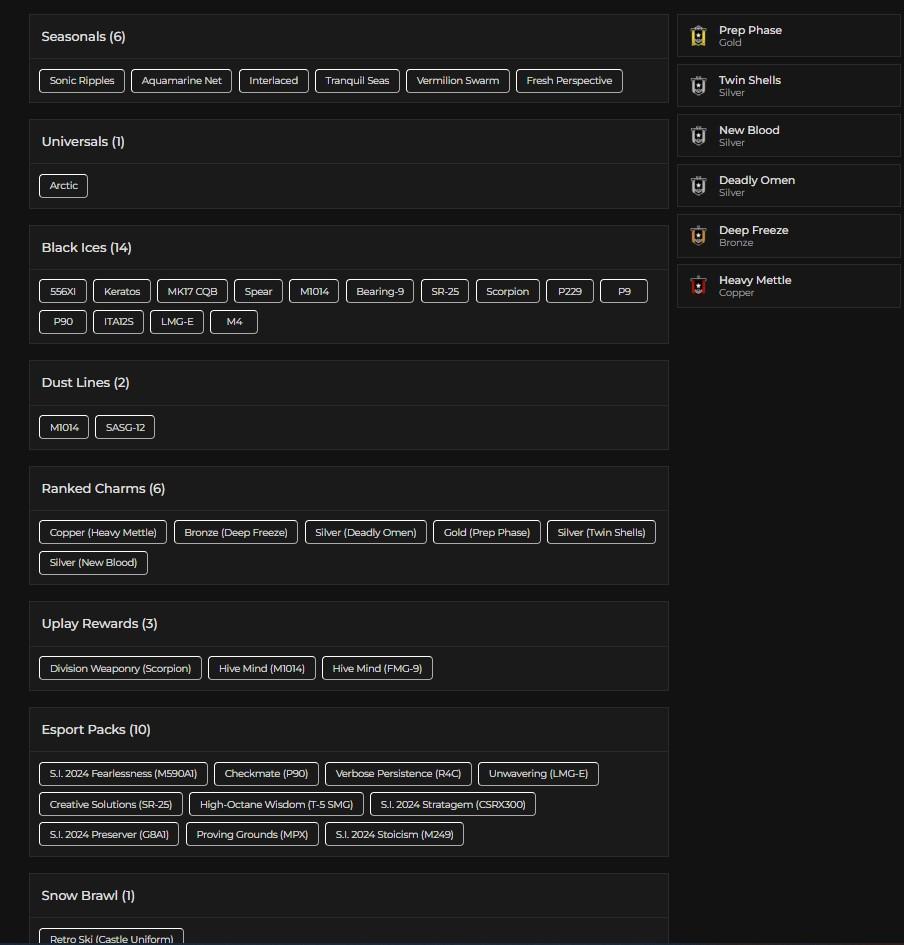This screenshot has width=904, height=945.
Task: Select the Vermilion Swarm seasonal tag
Action: (x=457, y=81)
